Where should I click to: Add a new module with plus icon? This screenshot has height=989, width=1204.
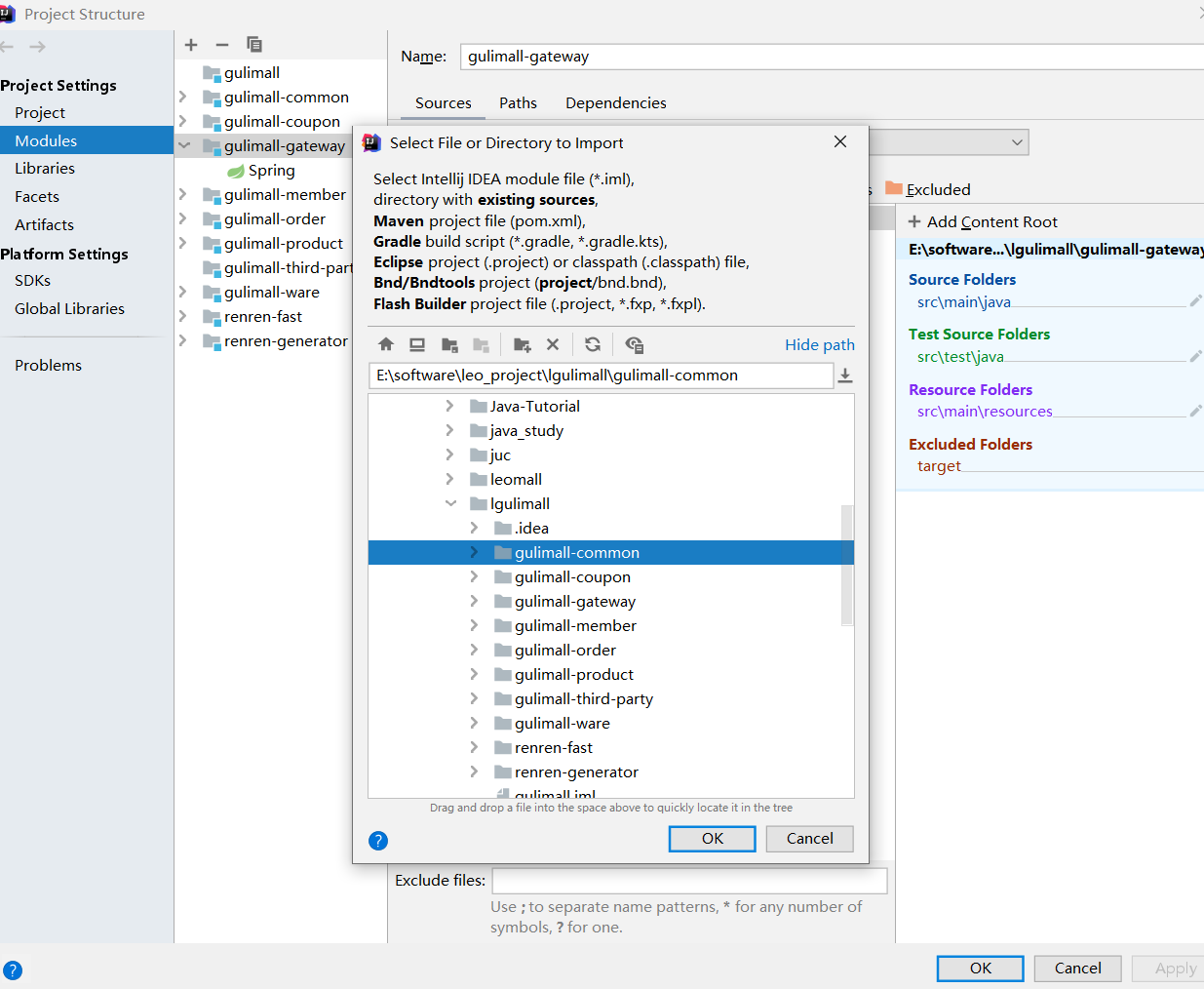[191, 45]
